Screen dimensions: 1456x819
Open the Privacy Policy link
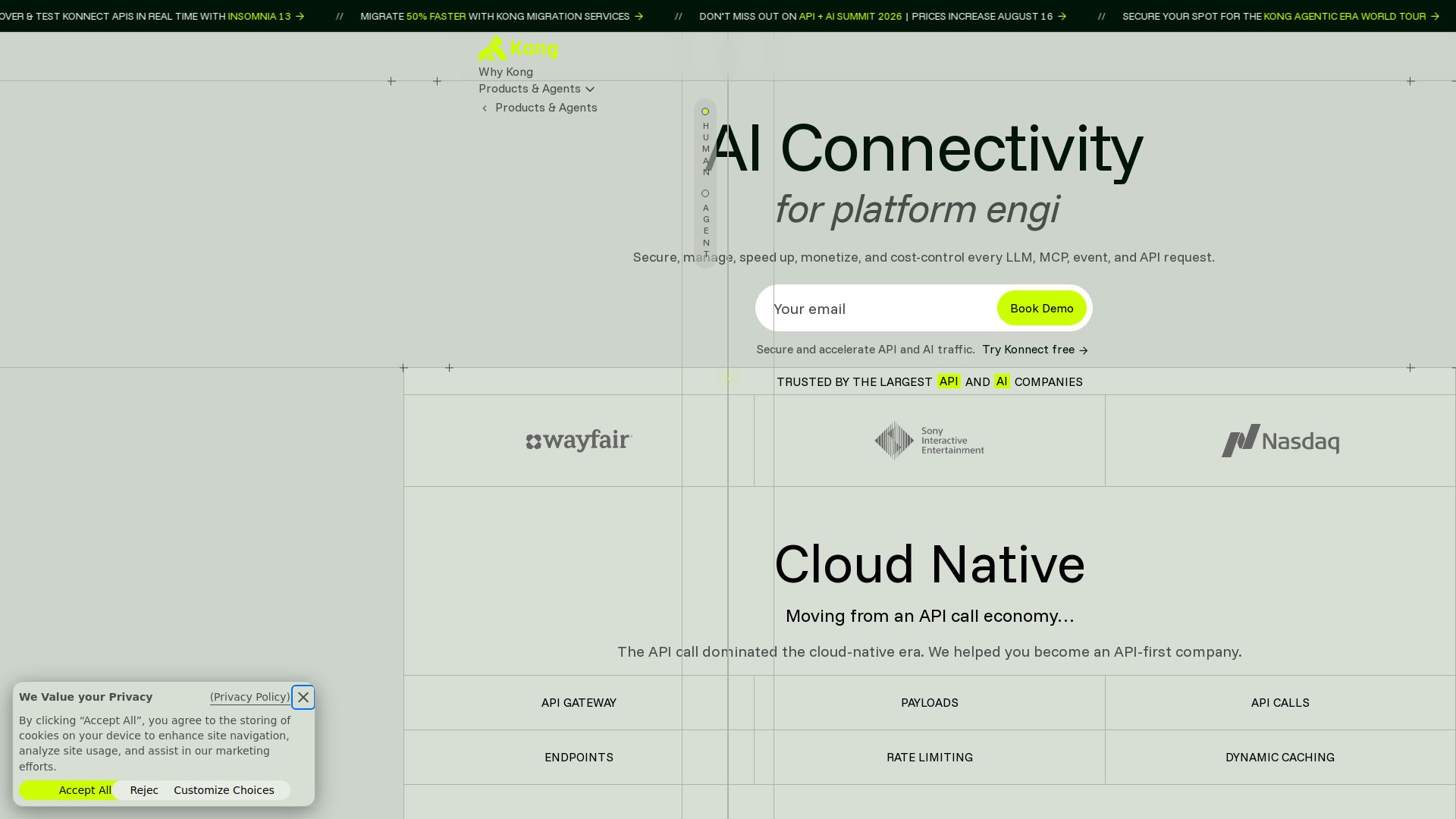250,697
